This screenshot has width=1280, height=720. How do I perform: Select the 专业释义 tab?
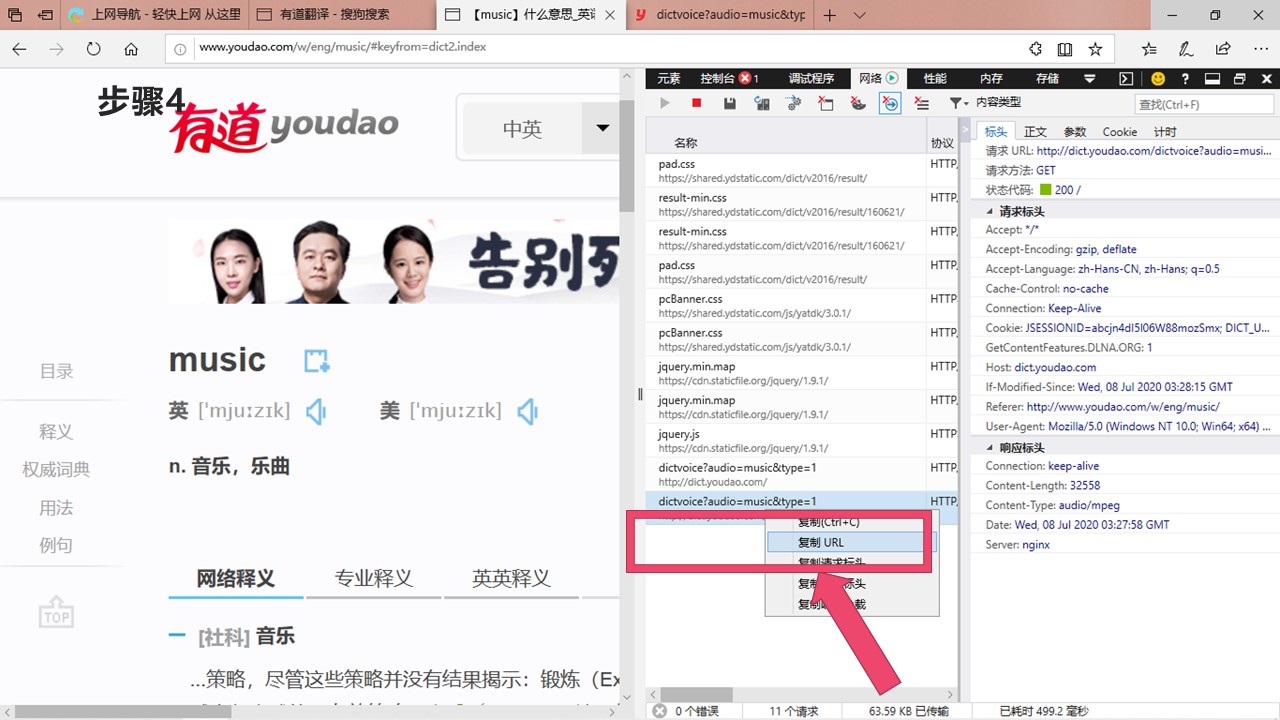[374, 578]
